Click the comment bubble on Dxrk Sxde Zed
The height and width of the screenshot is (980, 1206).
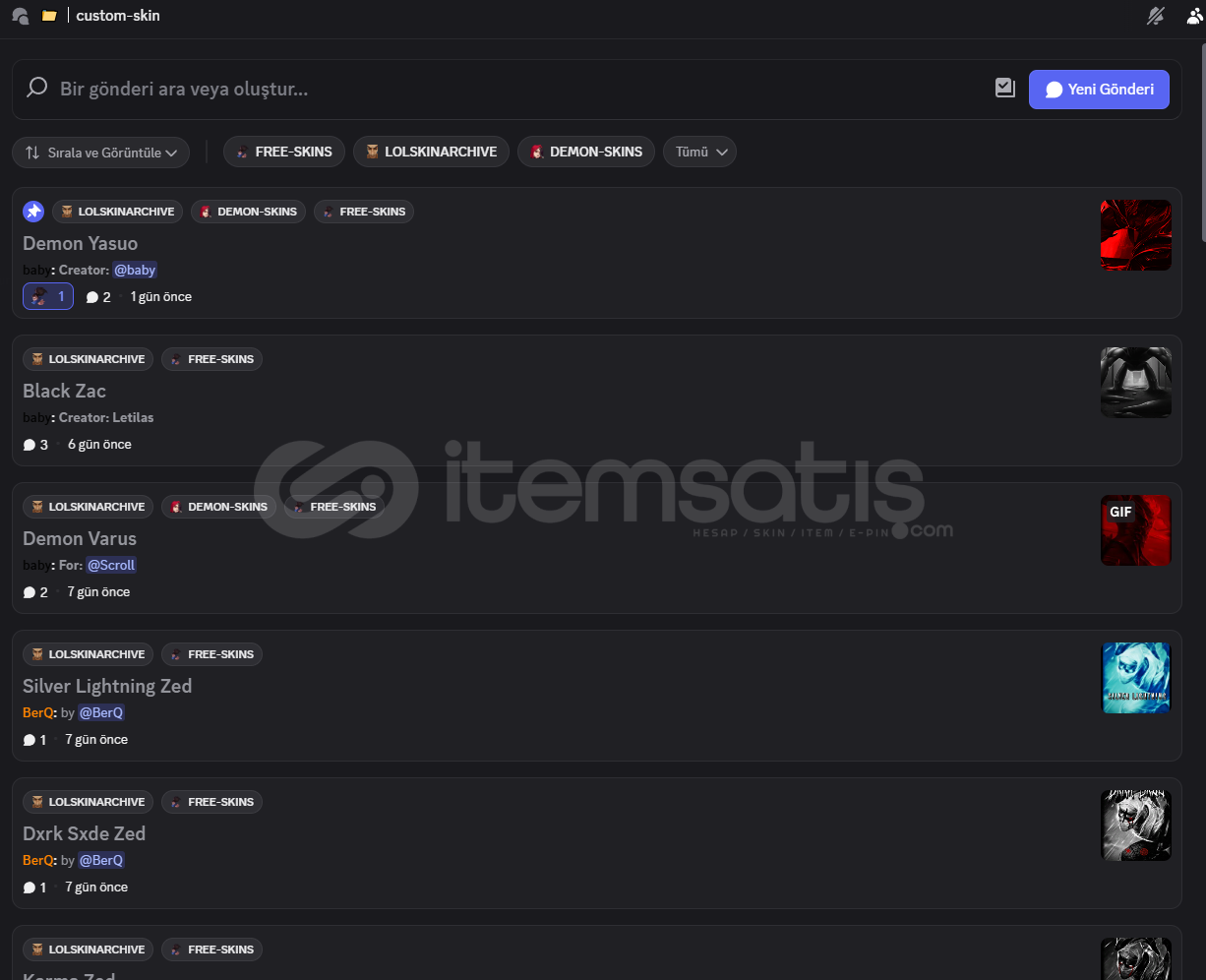tap(29, 888)
